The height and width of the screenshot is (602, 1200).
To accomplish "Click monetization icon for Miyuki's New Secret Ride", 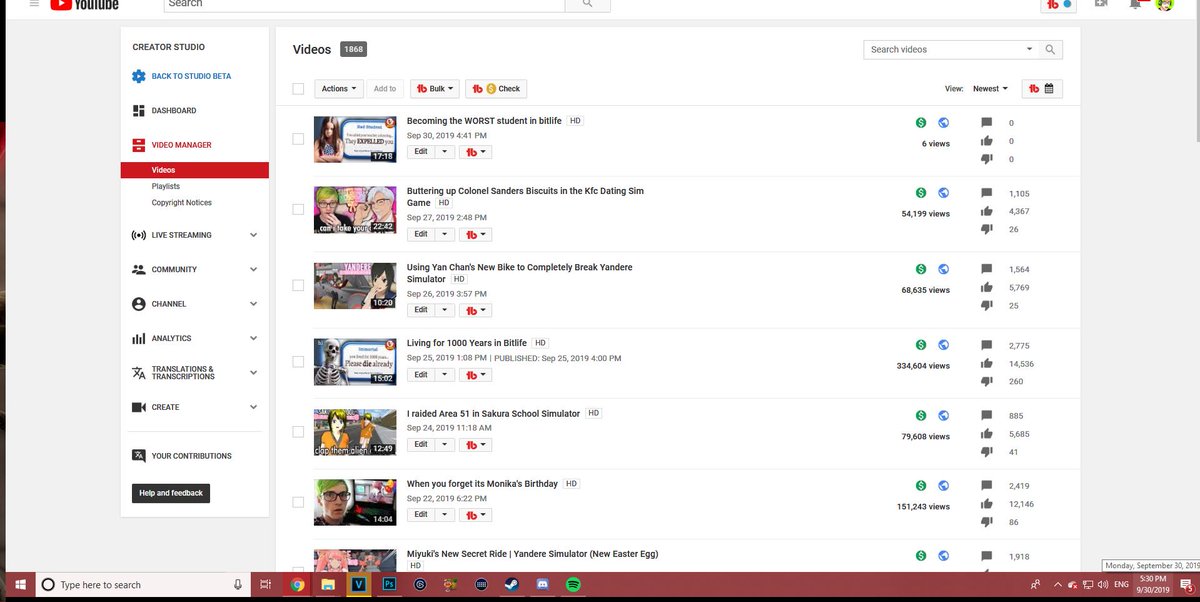I will 921,556.
